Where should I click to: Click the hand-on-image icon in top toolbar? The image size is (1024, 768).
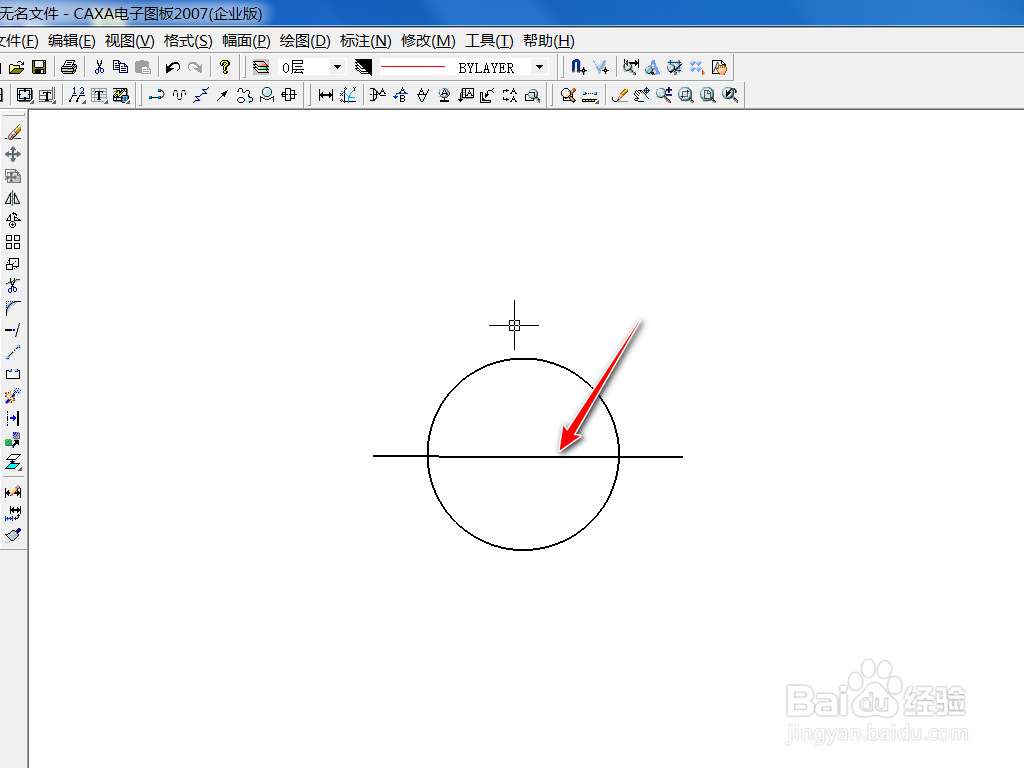click(x=718, y=67)
